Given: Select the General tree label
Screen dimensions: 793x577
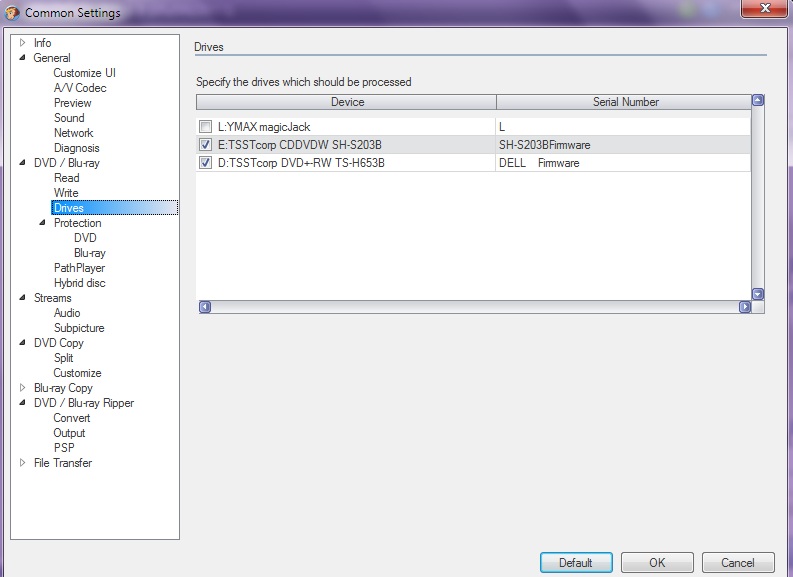Looking at the screenshot, I should point(52,58).
